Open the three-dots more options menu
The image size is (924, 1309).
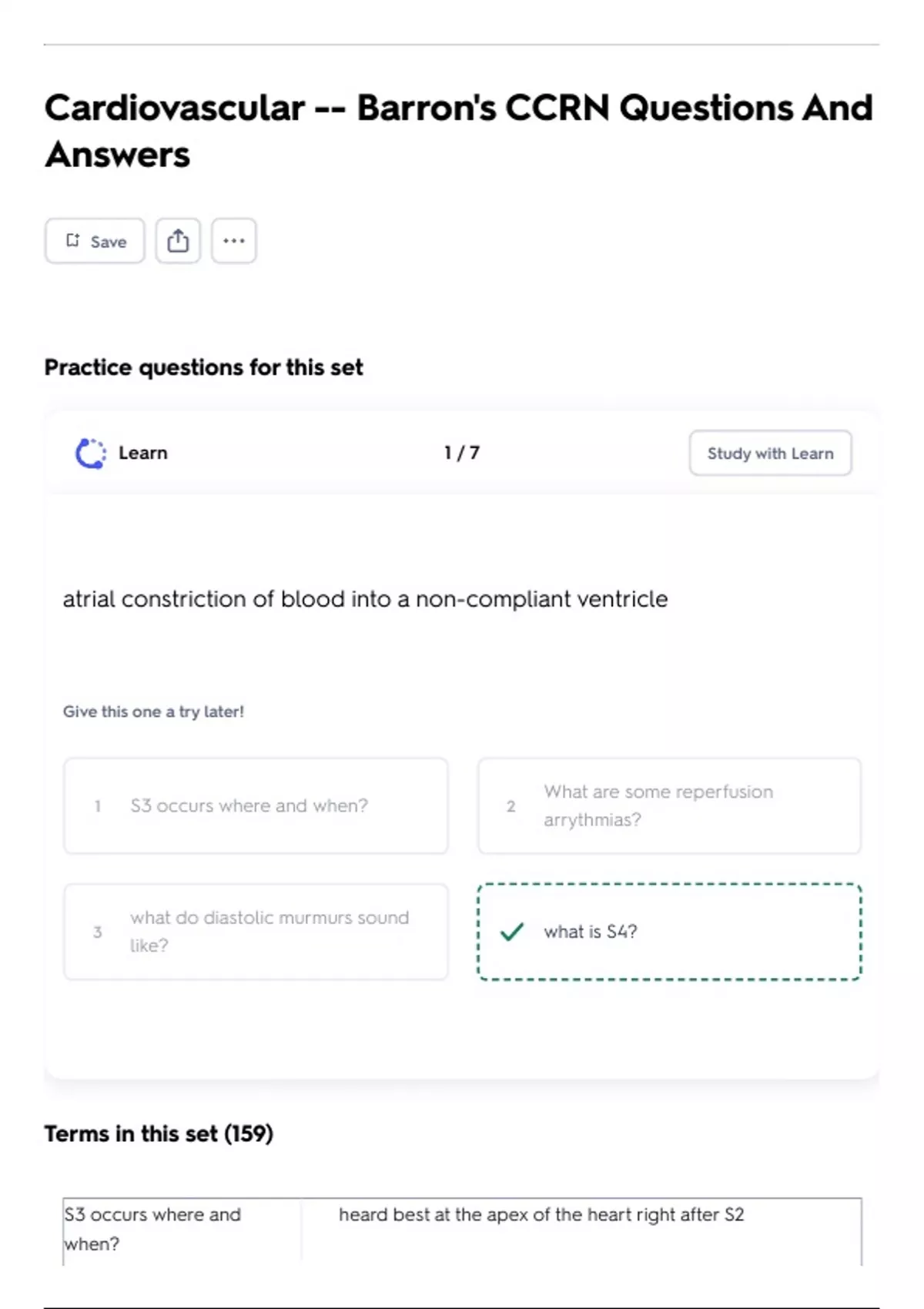coord(234,241)
